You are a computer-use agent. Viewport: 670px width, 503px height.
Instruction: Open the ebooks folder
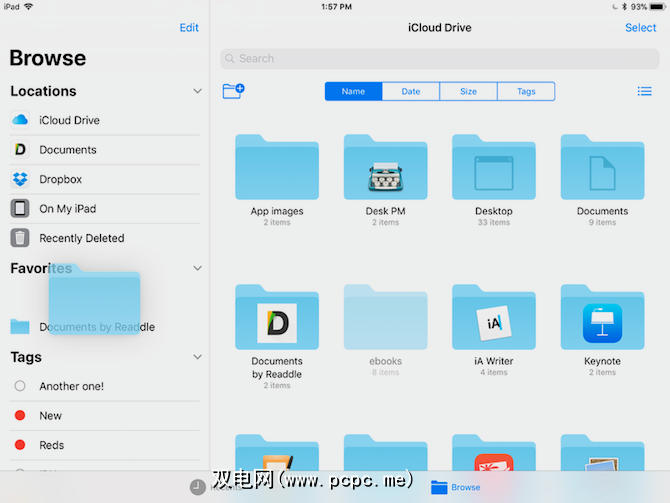tap(385, 317)
